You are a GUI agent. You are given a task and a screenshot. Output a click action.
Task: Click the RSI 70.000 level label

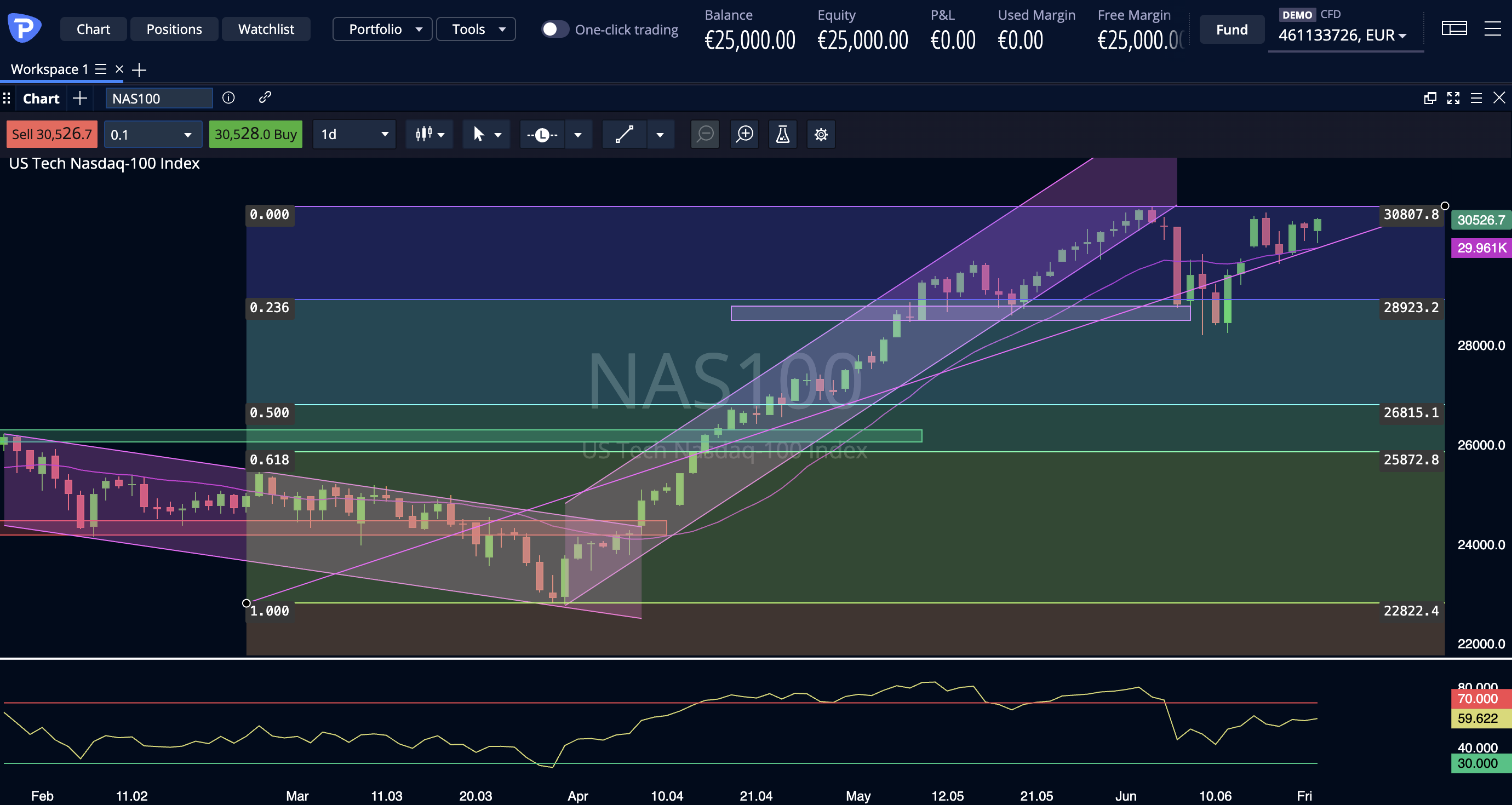coord(1481,699)
